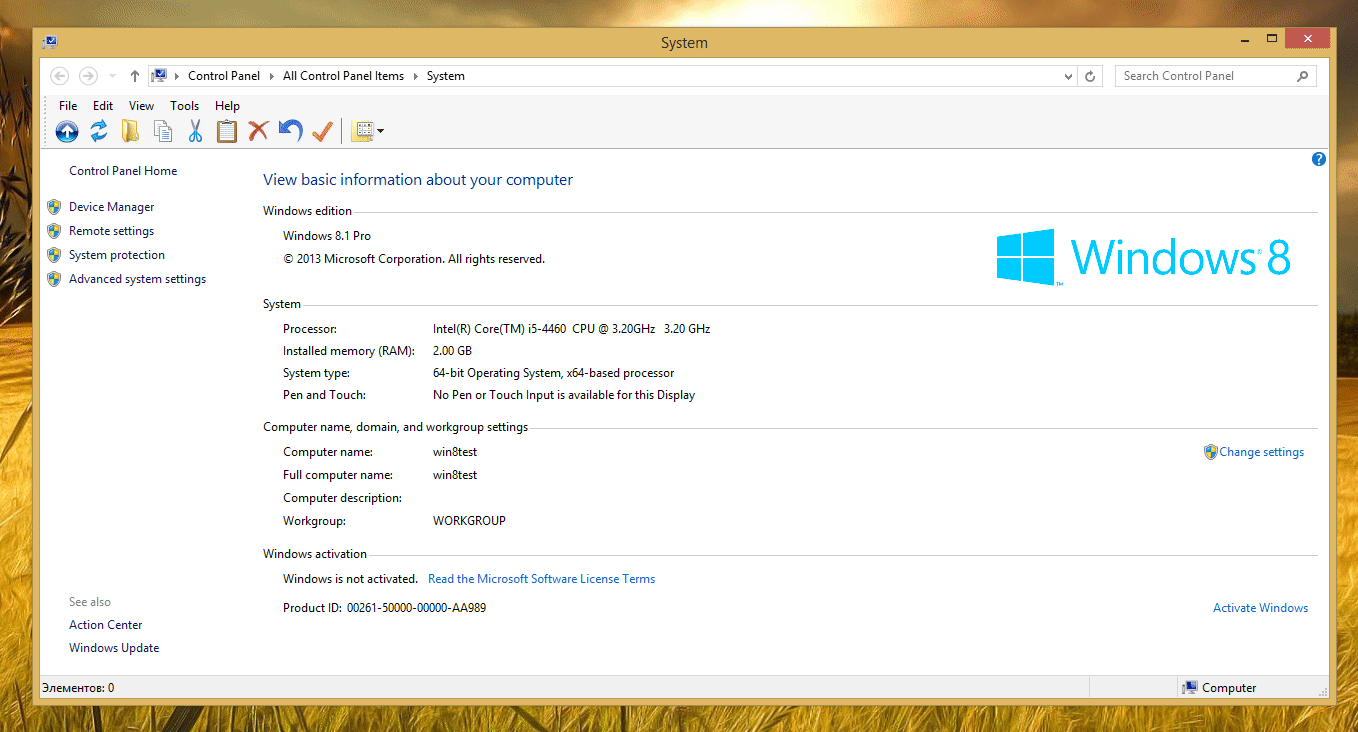The image size is (1358, 732).
Task: Open the address bar history dropdown
Action: pos(1069,76)
